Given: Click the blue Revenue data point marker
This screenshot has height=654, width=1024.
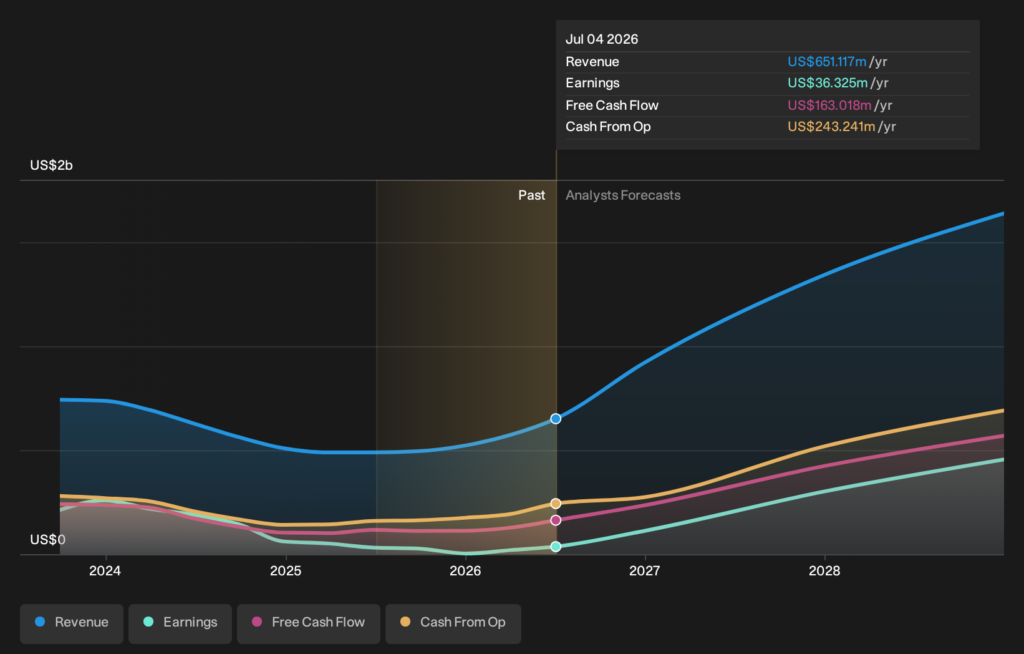Looking at the screenshot, I should [556, 419].
